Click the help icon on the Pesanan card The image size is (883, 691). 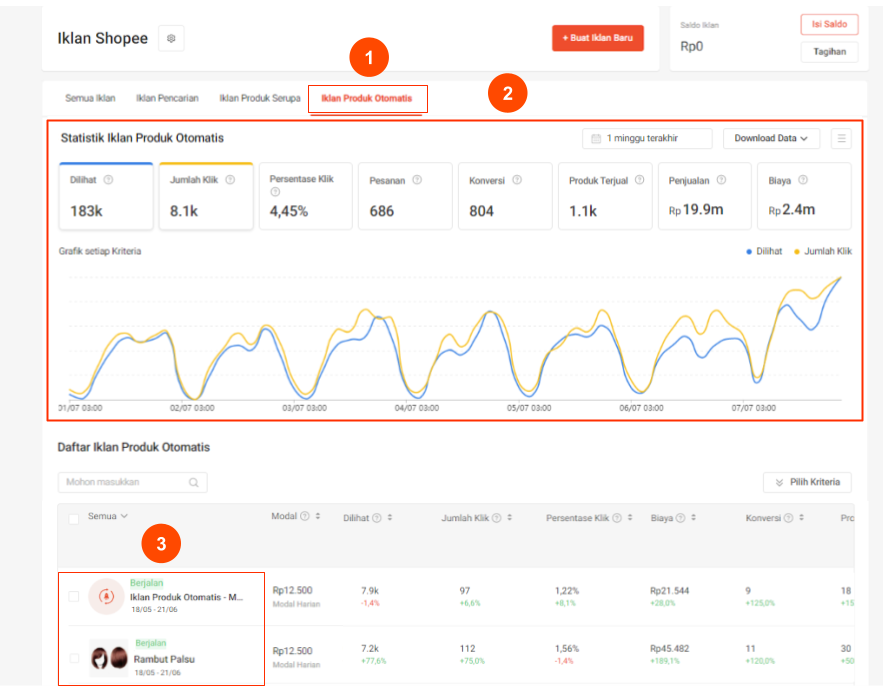coord(417,180)
